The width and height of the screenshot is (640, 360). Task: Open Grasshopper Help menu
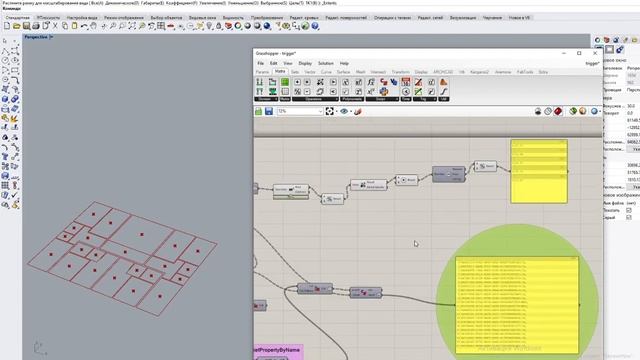coord(344,63)
